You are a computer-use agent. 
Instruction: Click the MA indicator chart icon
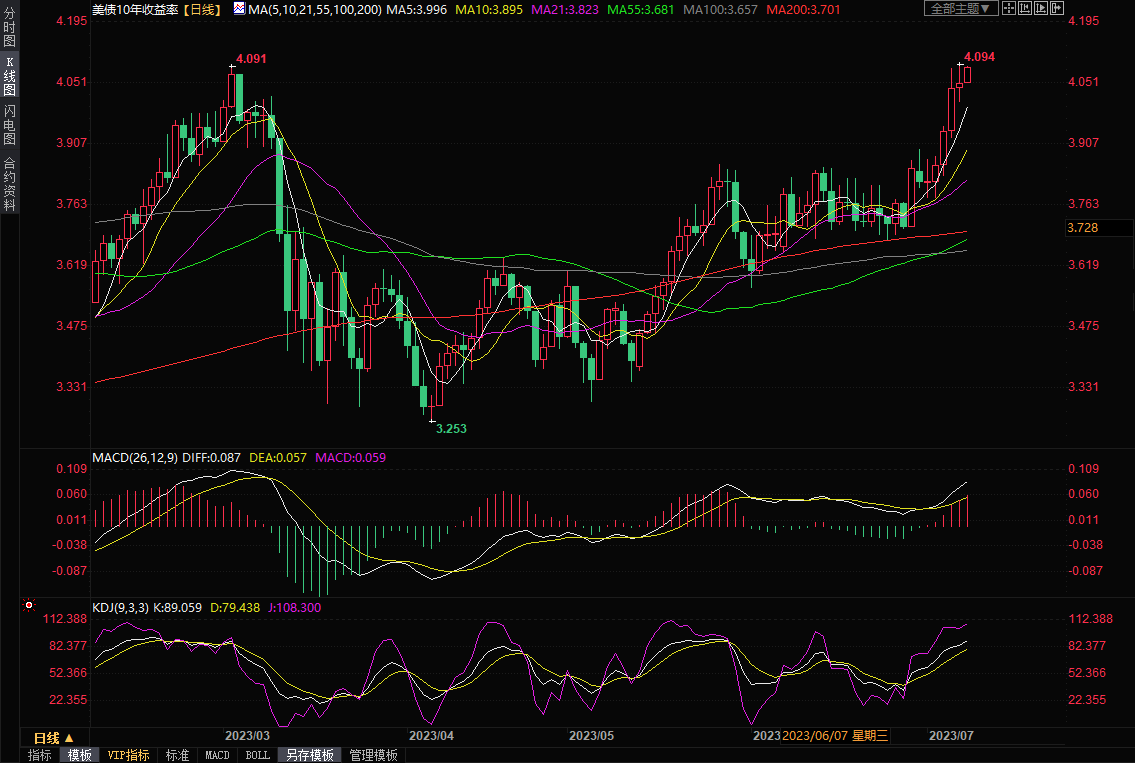(238, 9)
